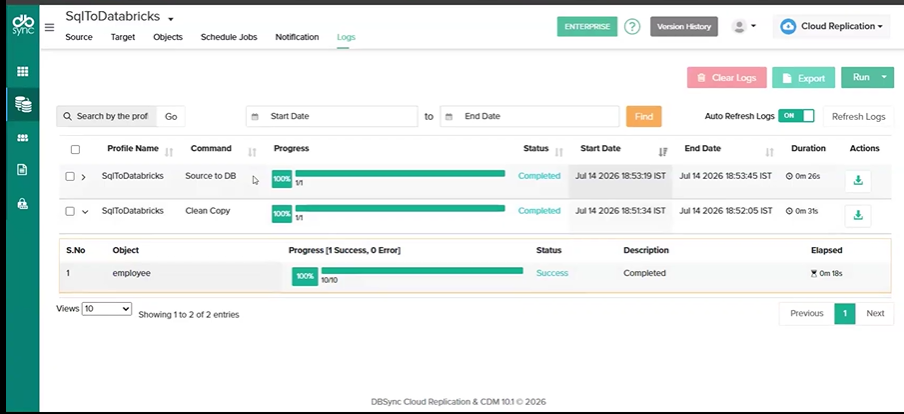
Task: Click the Clean Copy progress bar
Action: coord(400,208)
